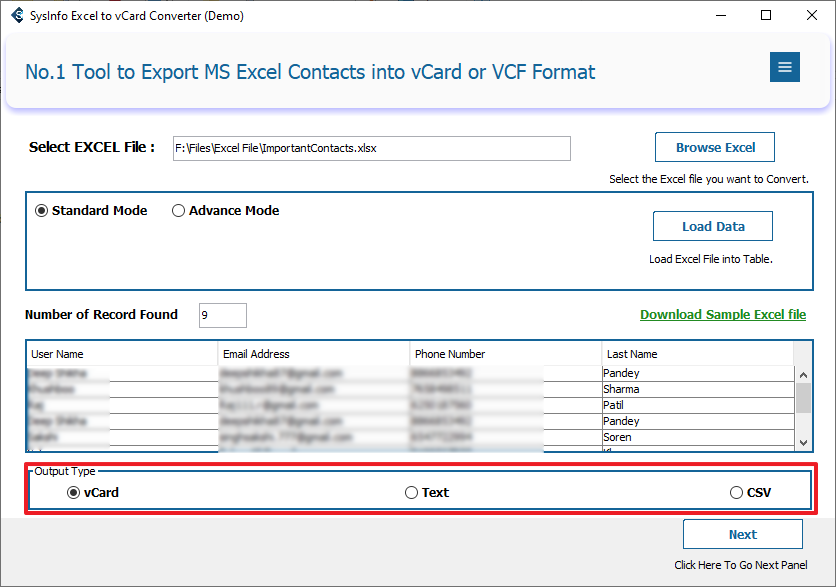Open the hamburger menu icon
The width and height of the screenshot is (836, 587).
coord(784,67)
